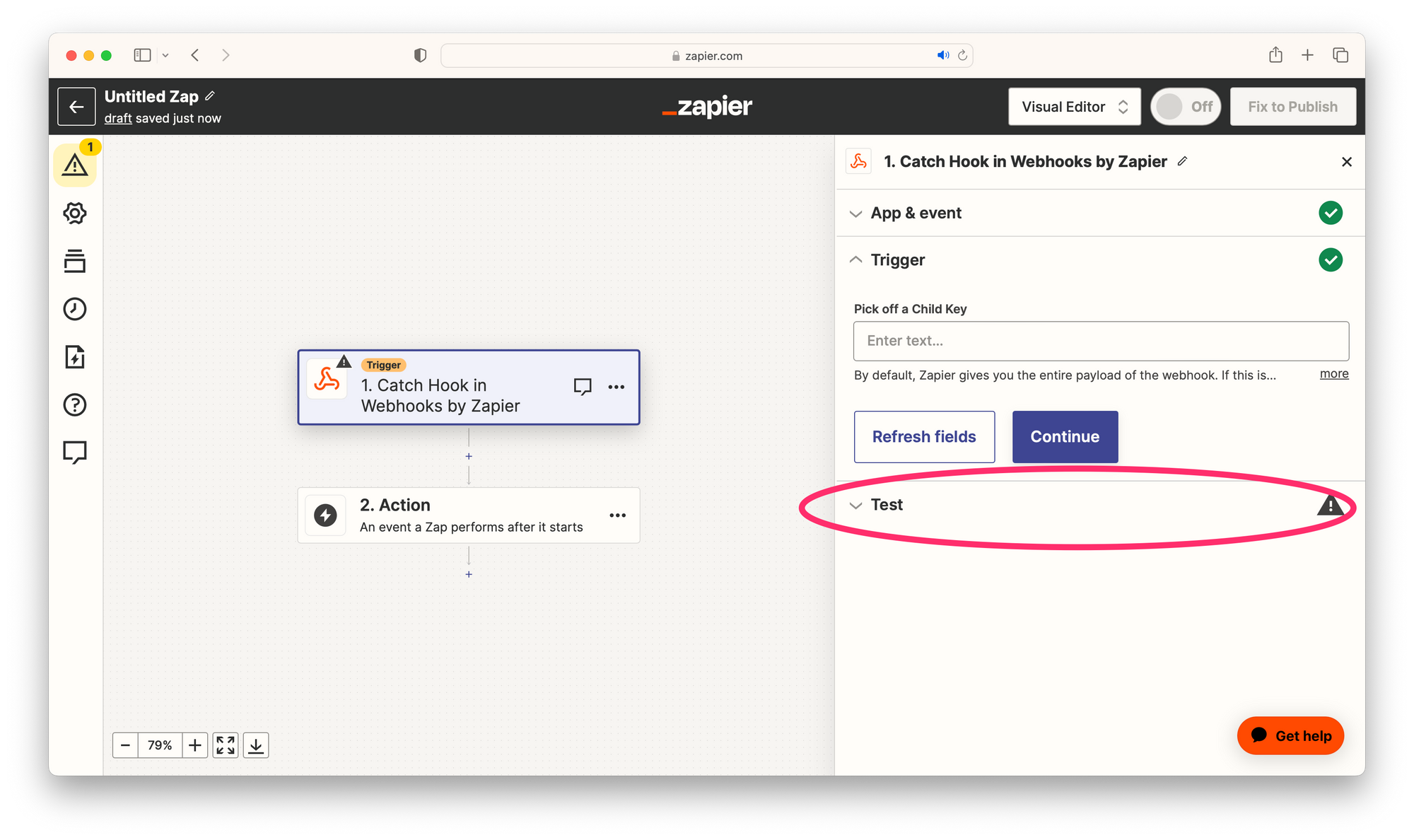The width and height of the screenshot is (1414, 840).
Task: Click Refresh fields button
Action: coord(924,437)
